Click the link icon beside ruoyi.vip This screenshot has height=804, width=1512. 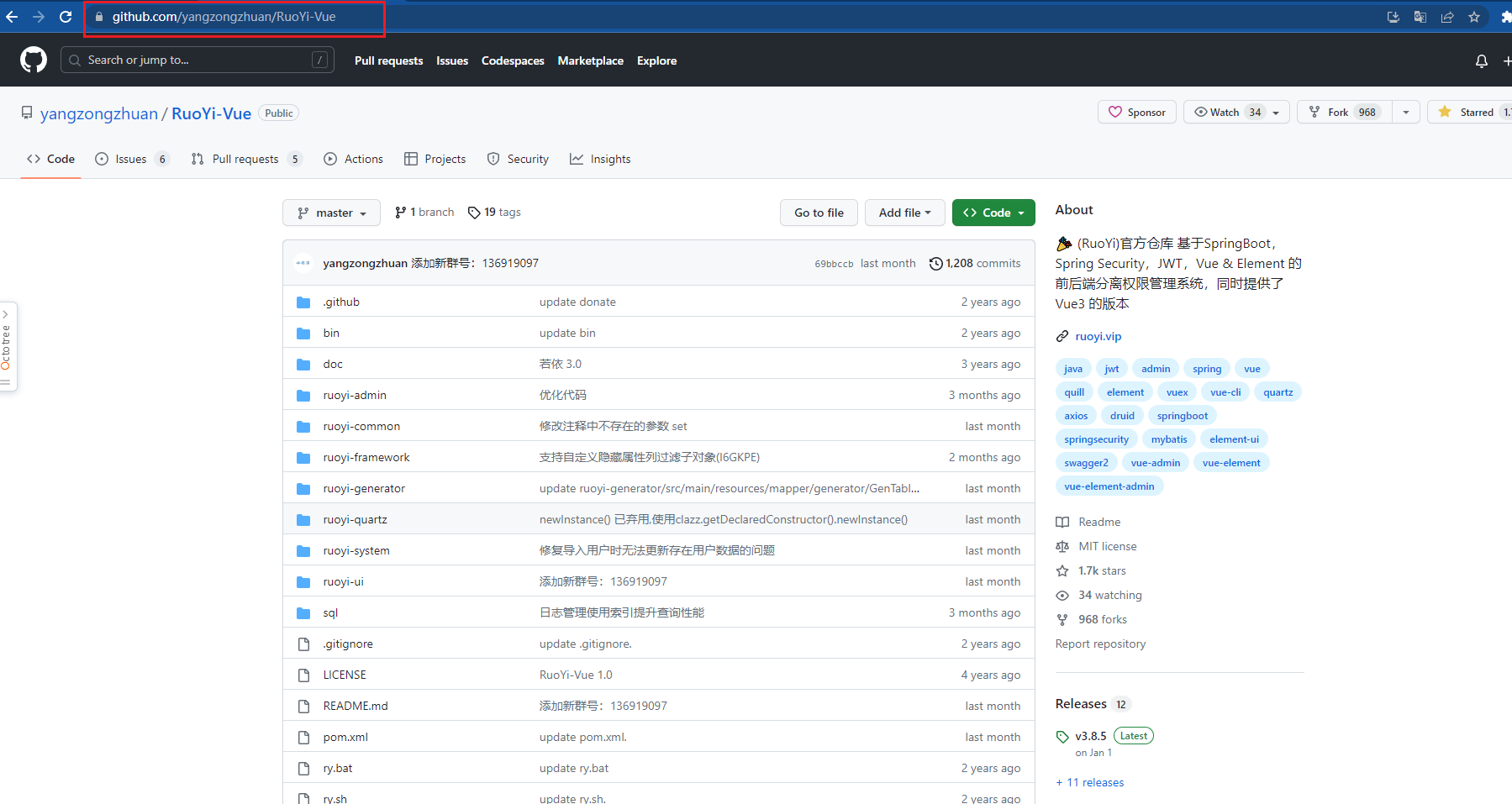(x=1062, y=337)
